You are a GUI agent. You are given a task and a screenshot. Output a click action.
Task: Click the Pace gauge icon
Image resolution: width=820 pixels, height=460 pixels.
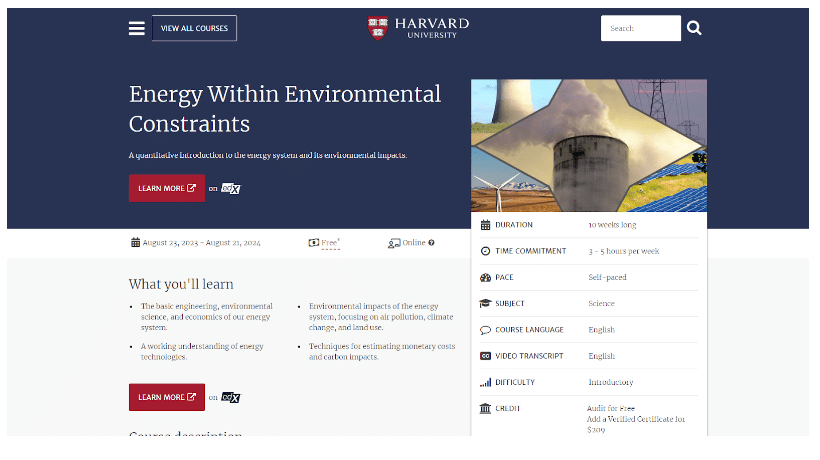[x=485, y=278]
